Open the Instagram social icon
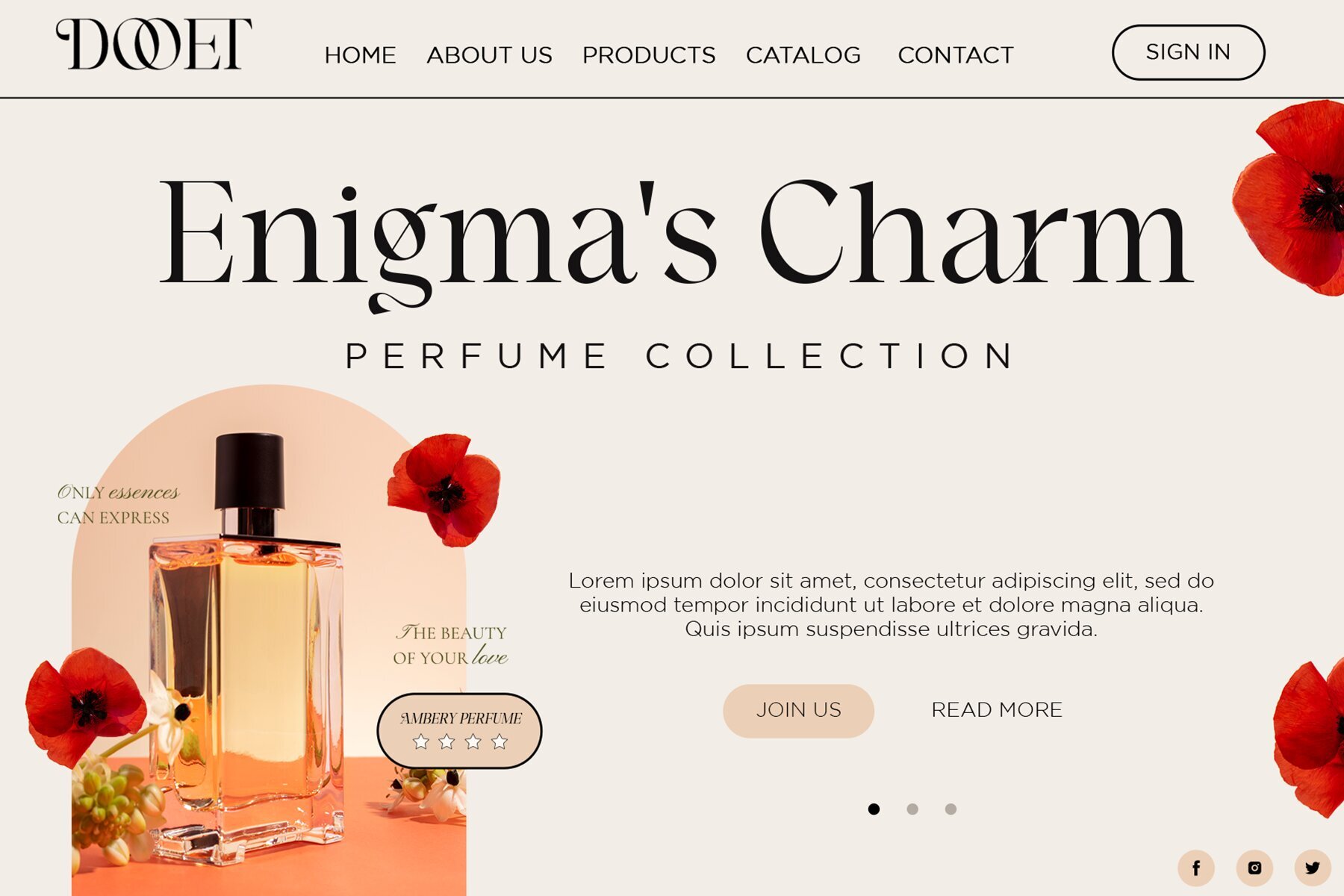 1254,868
